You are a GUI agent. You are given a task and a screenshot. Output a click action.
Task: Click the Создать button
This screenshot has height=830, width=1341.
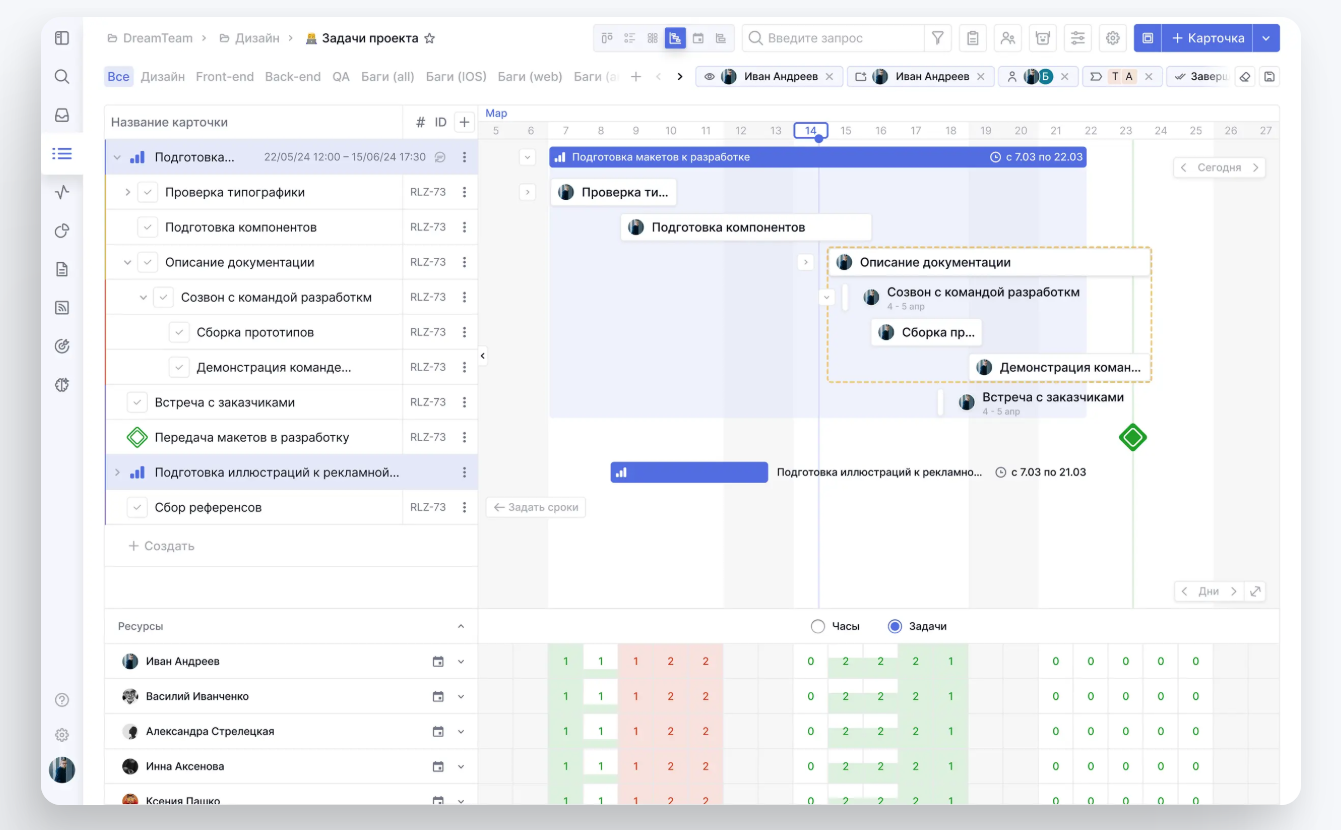(x=162, y=546)
